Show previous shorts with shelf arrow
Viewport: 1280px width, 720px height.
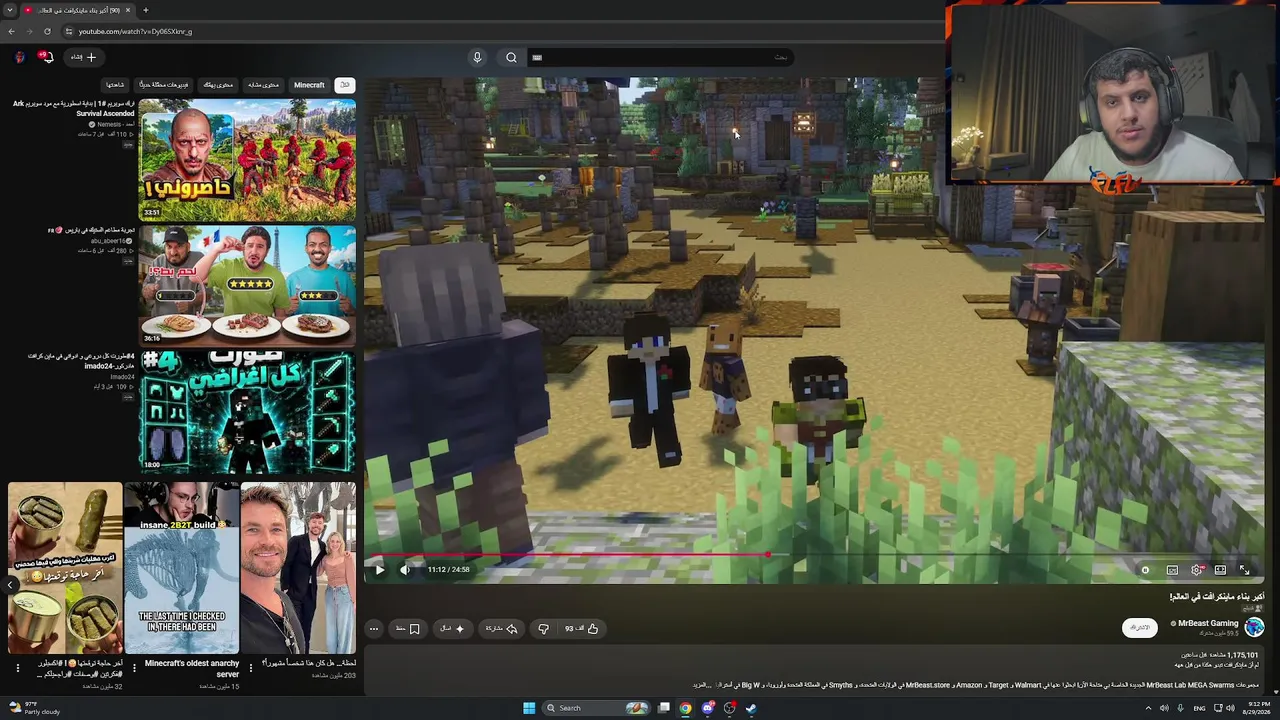[10, 585]
